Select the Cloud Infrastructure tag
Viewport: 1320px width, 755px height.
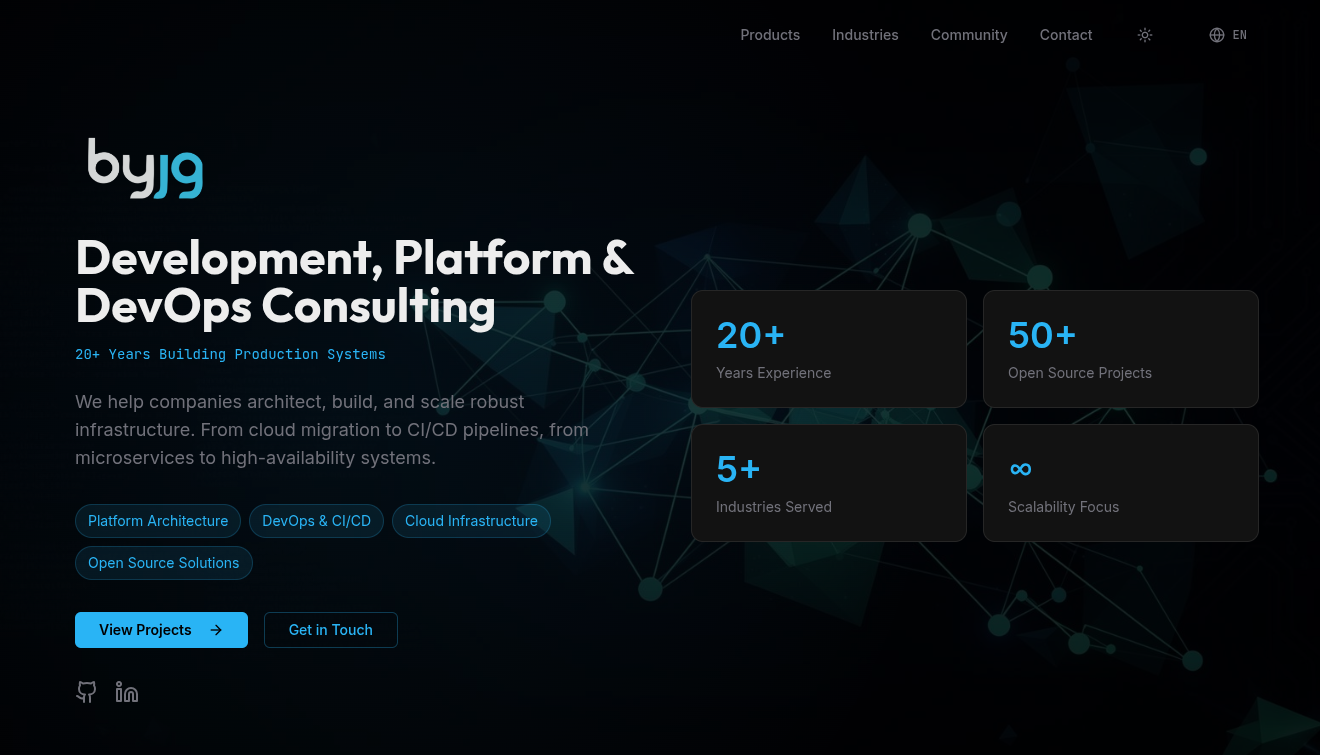point(471,521)
